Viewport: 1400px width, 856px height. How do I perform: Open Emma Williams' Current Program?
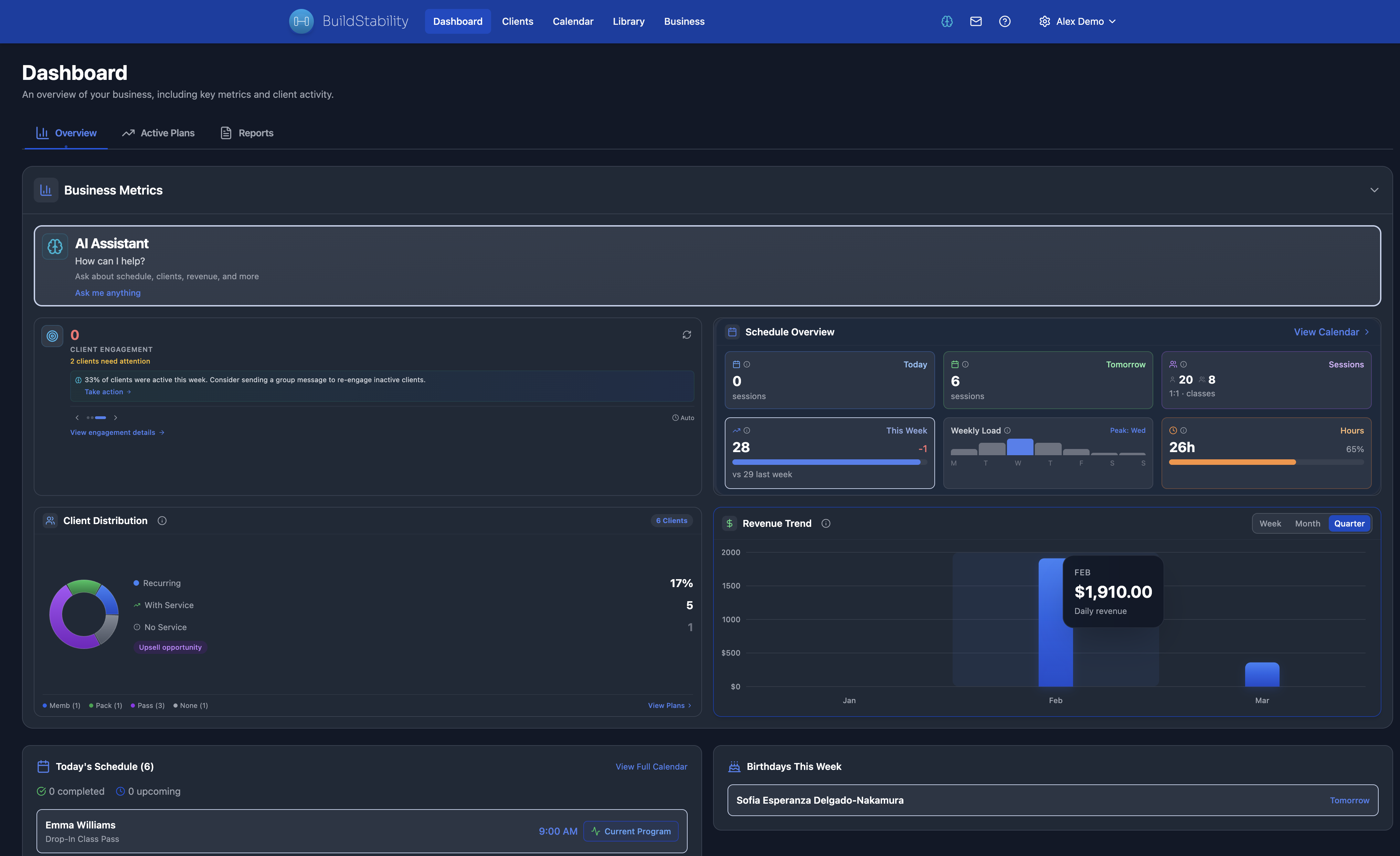pyautogui.click(x=631, y=831)
